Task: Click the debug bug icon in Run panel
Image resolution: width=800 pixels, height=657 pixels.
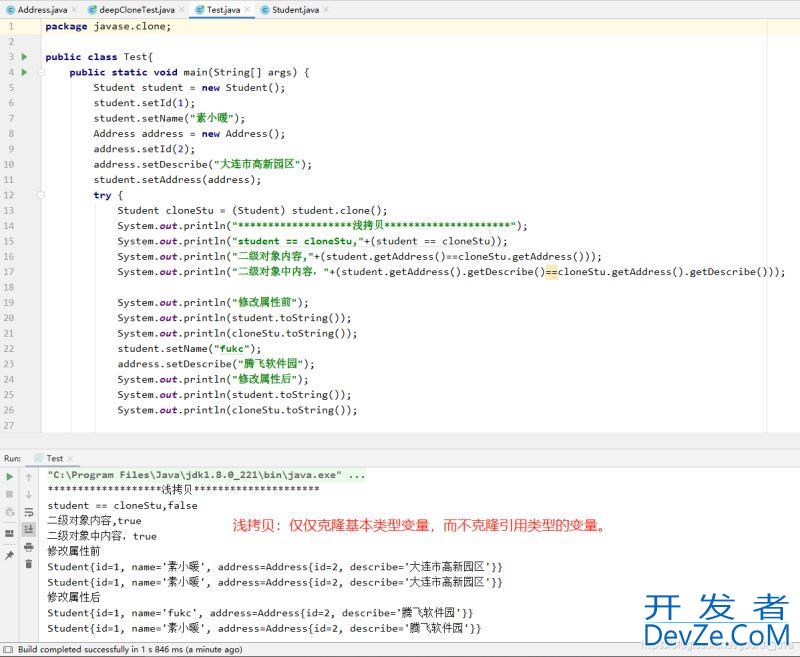Action: click(9, 512)
